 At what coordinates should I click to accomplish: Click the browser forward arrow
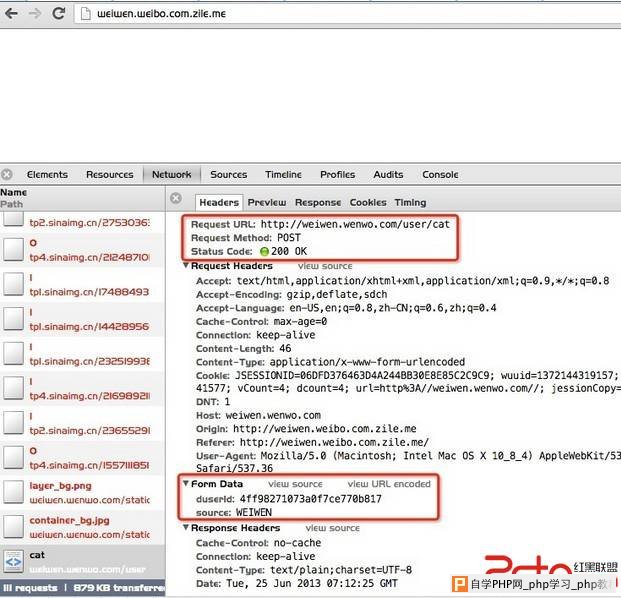pos(35,13)
